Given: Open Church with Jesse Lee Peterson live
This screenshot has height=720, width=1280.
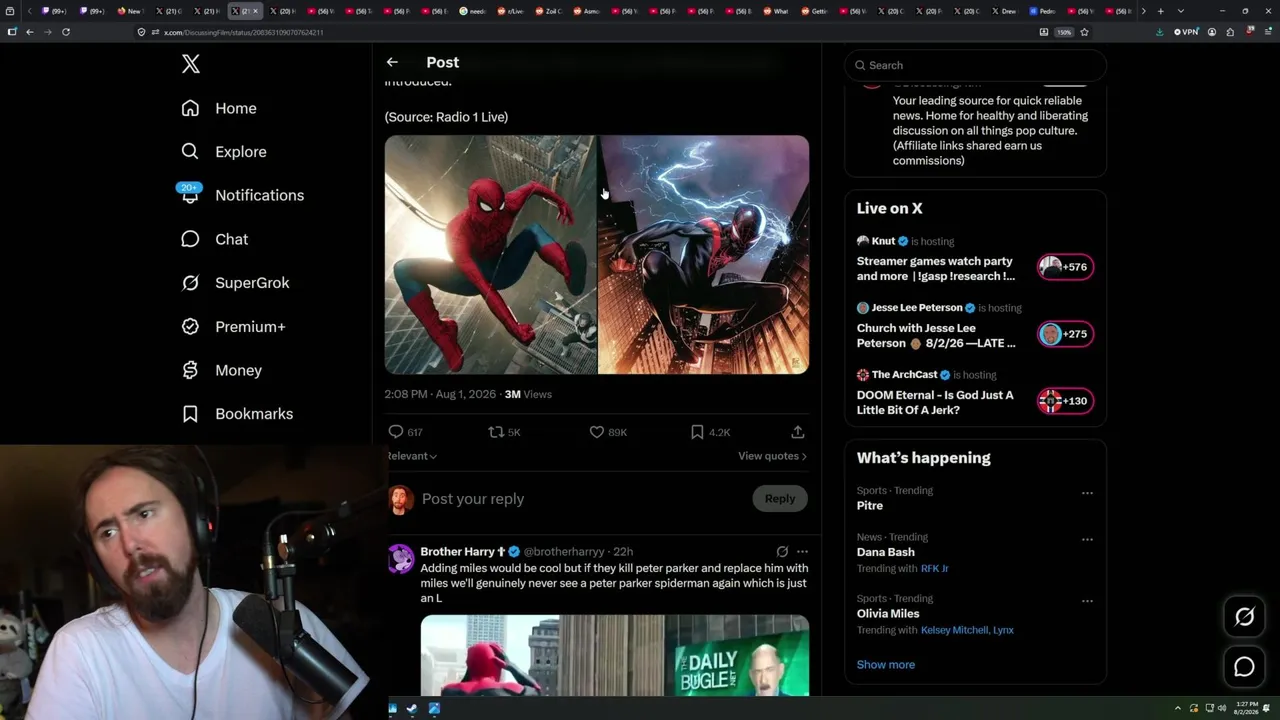Looking at the screenshot, I should (936, 335).
